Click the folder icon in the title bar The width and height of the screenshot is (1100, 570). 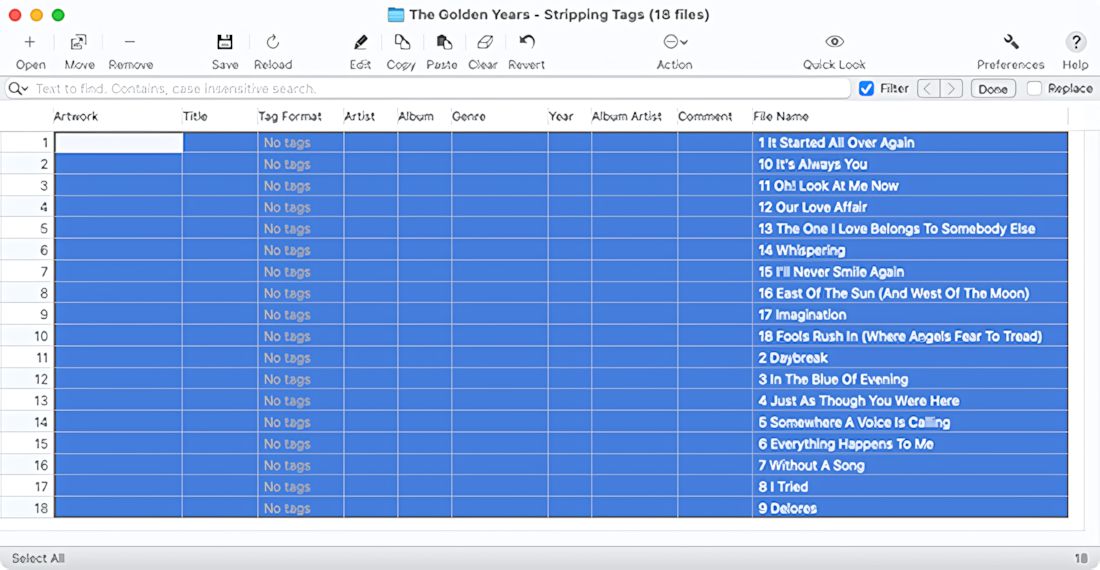(x=396, y=15)
